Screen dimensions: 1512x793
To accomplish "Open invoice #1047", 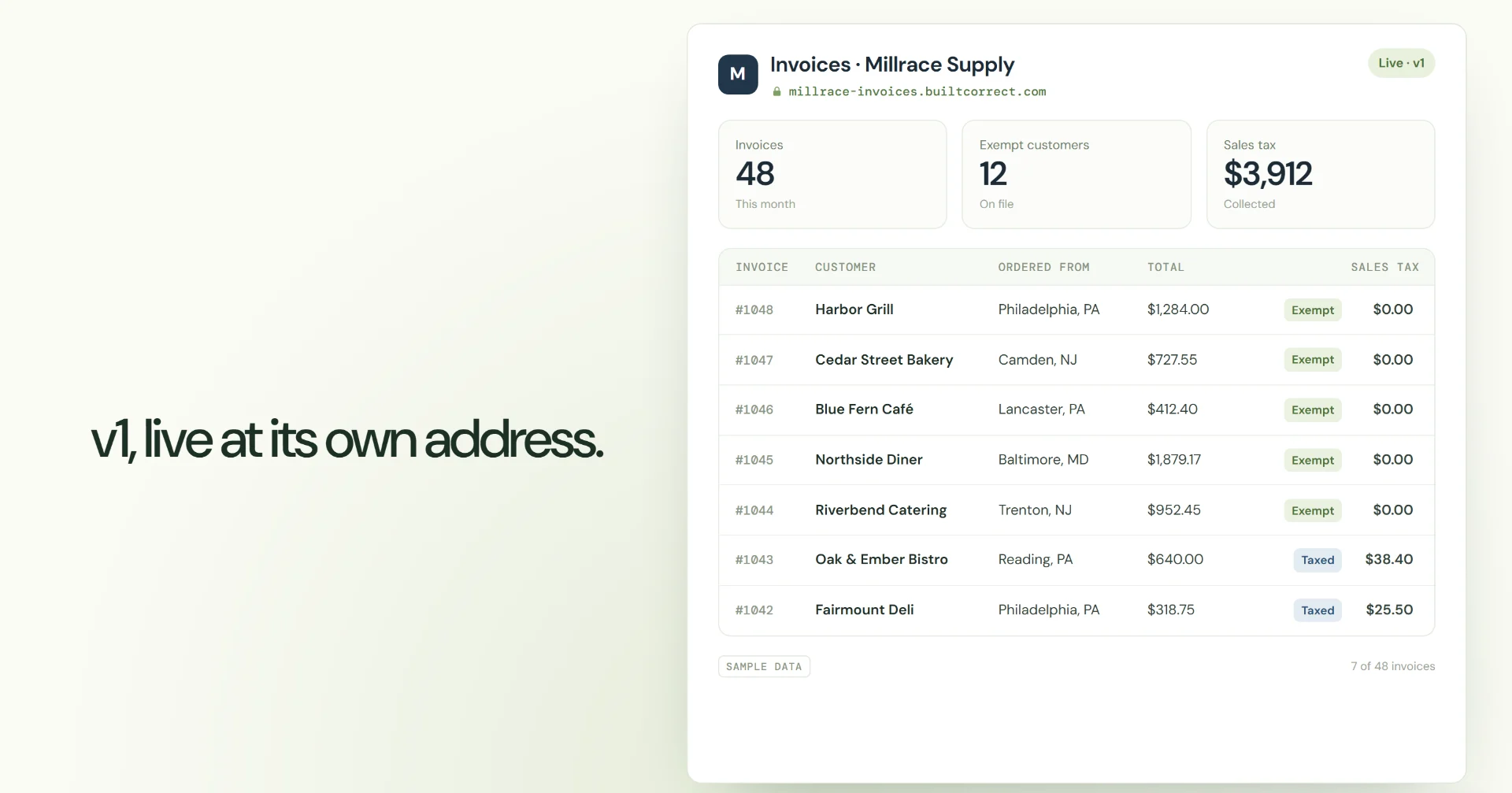I will (x=754, y=360).
